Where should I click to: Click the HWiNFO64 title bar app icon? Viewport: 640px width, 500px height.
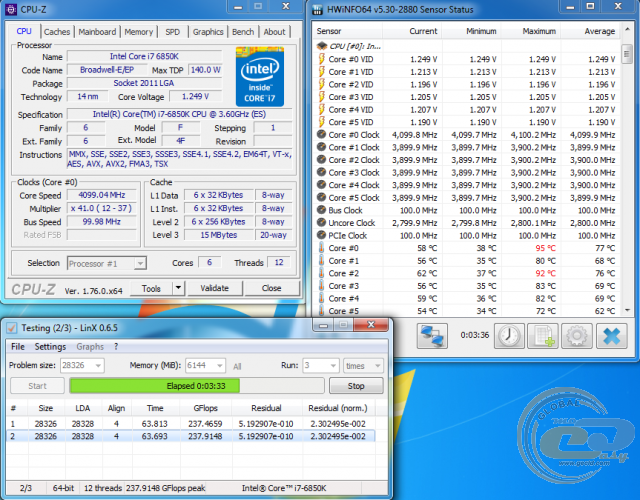317,9
